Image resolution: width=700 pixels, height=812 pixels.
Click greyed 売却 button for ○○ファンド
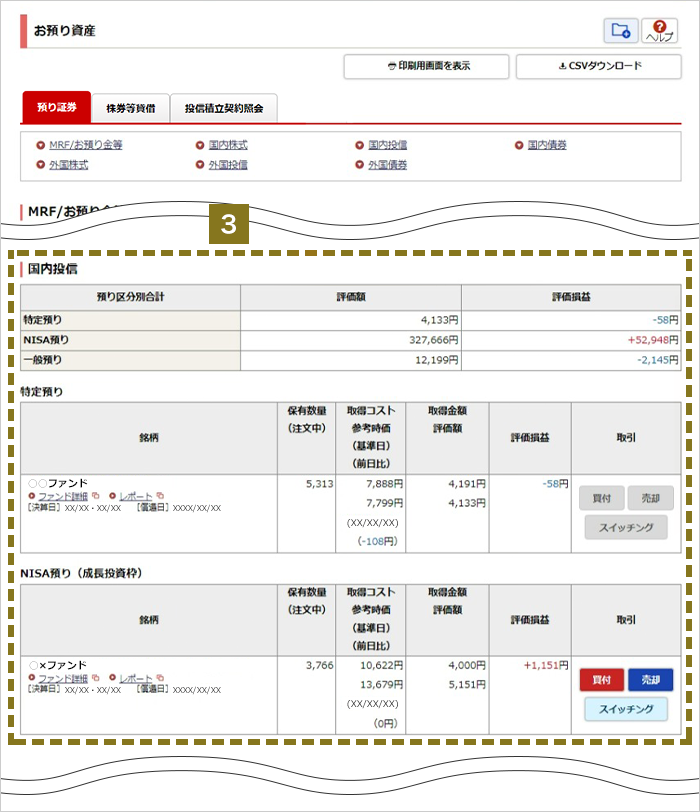[650, 498]
